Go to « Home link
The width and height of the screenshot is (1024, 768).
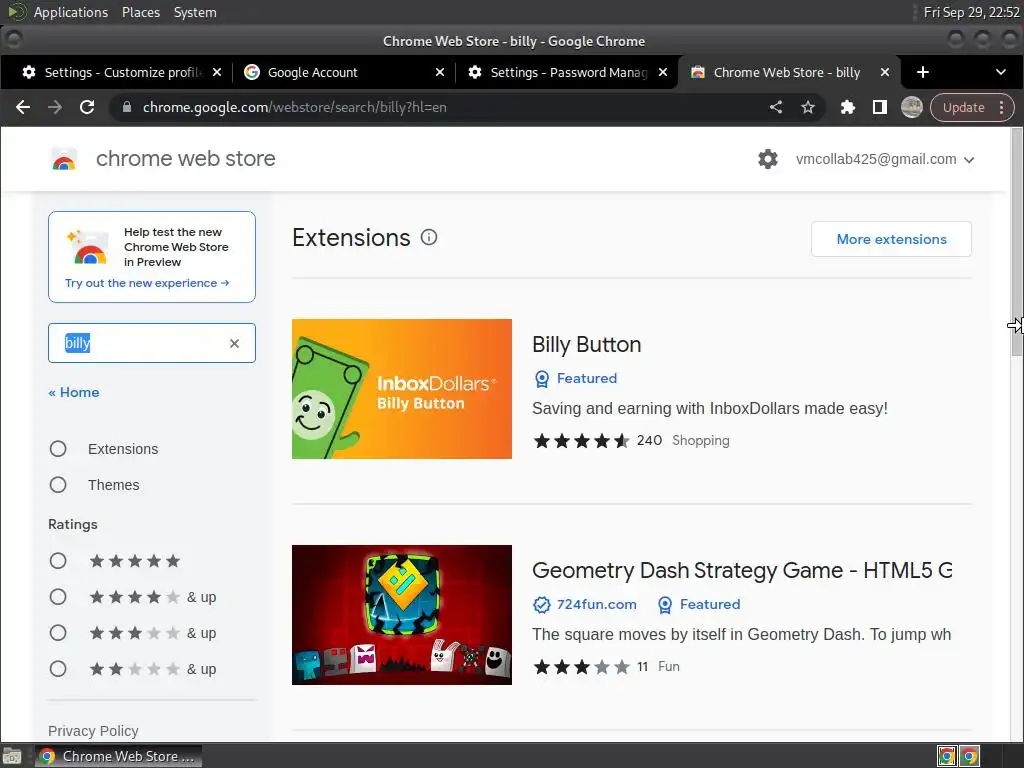(74, 392)
